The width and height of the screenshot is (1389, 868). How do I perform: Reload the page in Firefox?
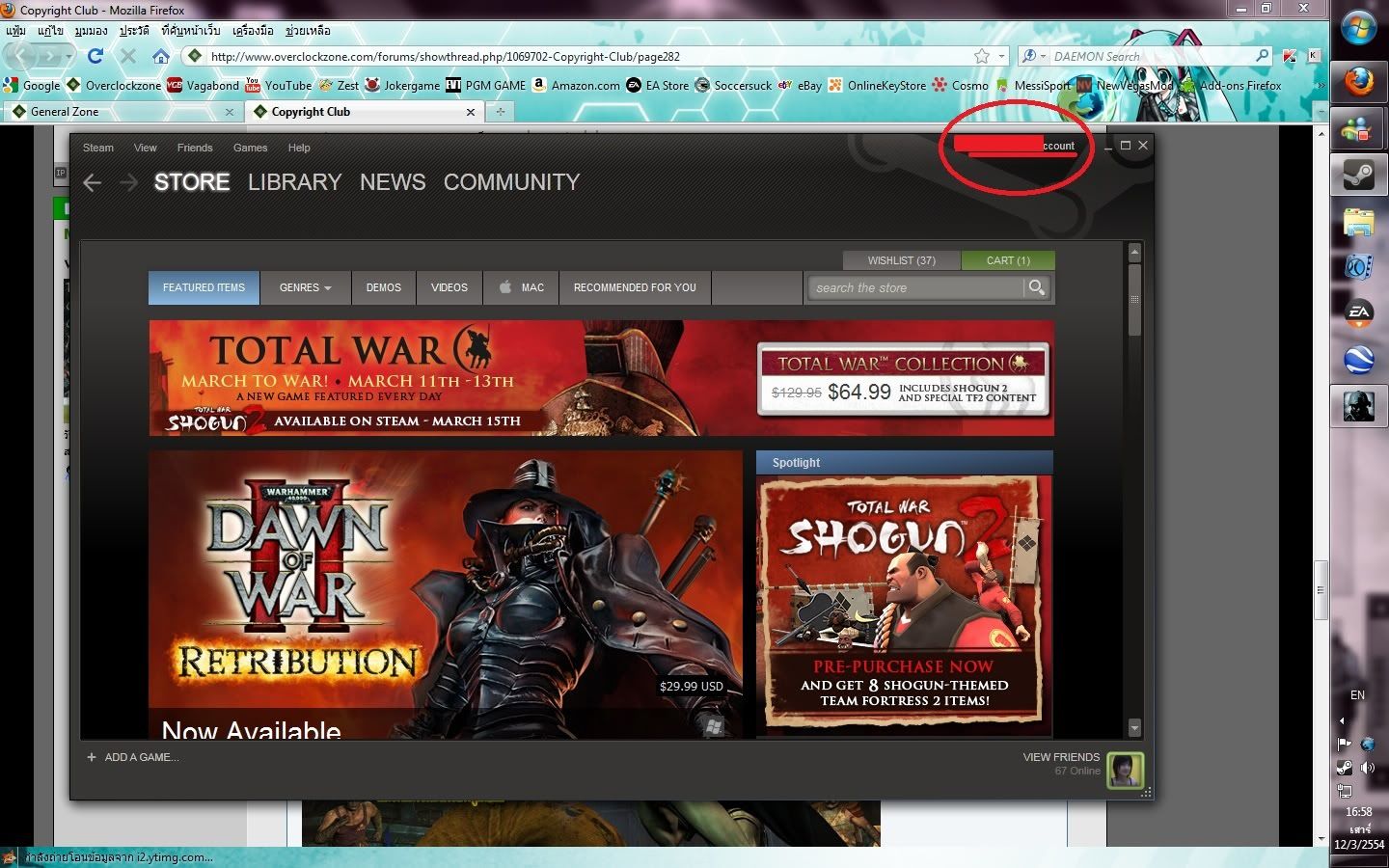coord(95,56)
